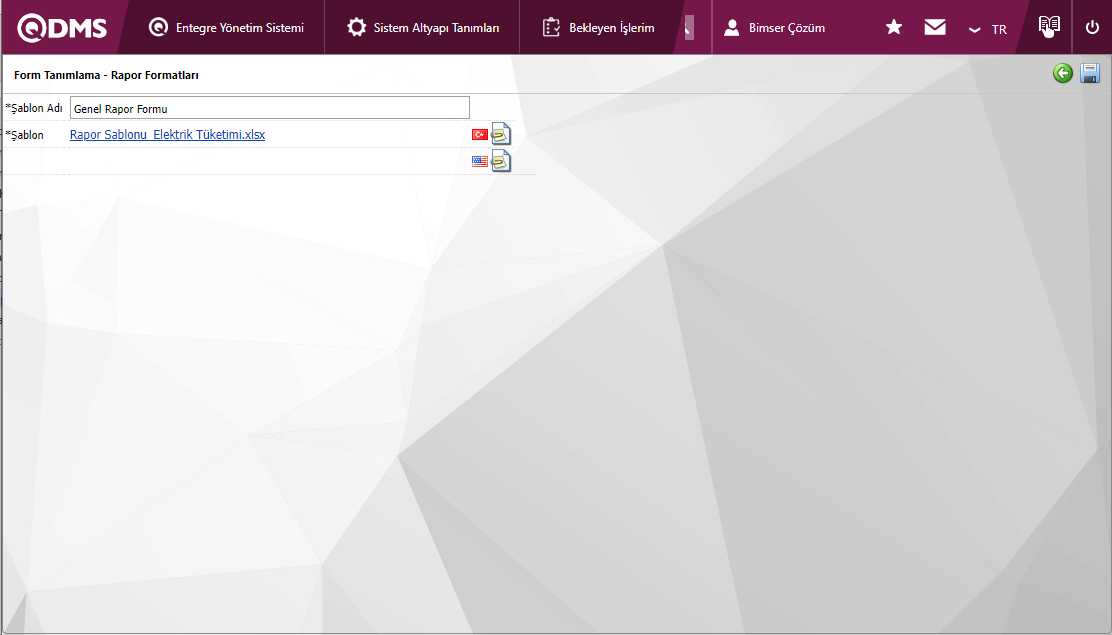Click the *Şablon field label
This screenshot has width=1112, height=635.
point(24,135)
